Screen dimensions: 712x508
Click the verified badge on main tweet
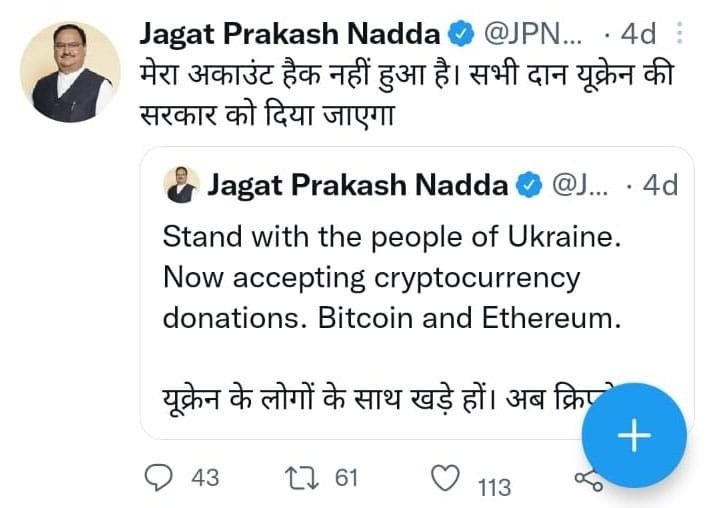tap(461, 33)
